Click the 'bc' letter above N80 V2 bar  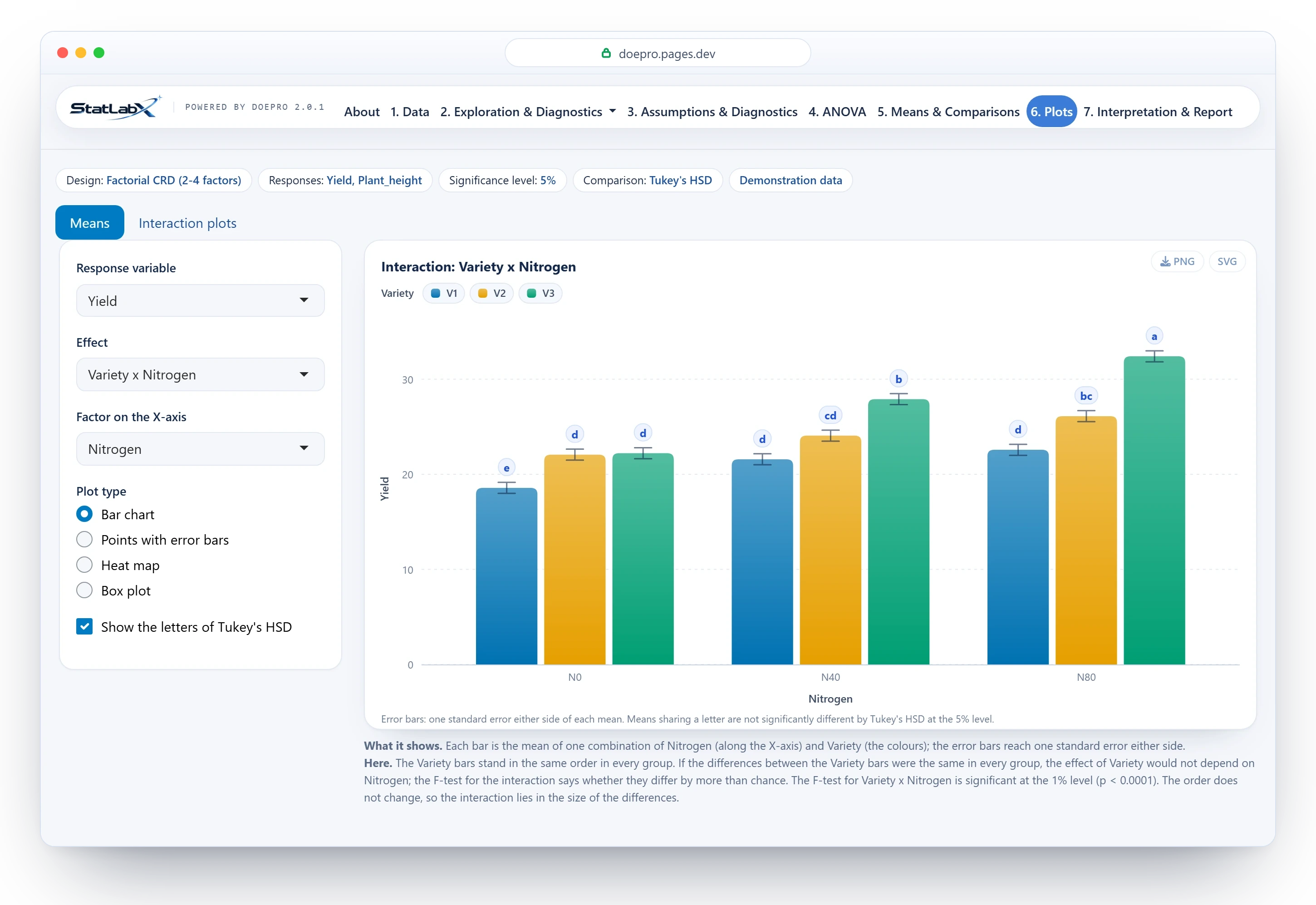[x=1085, y=396]
